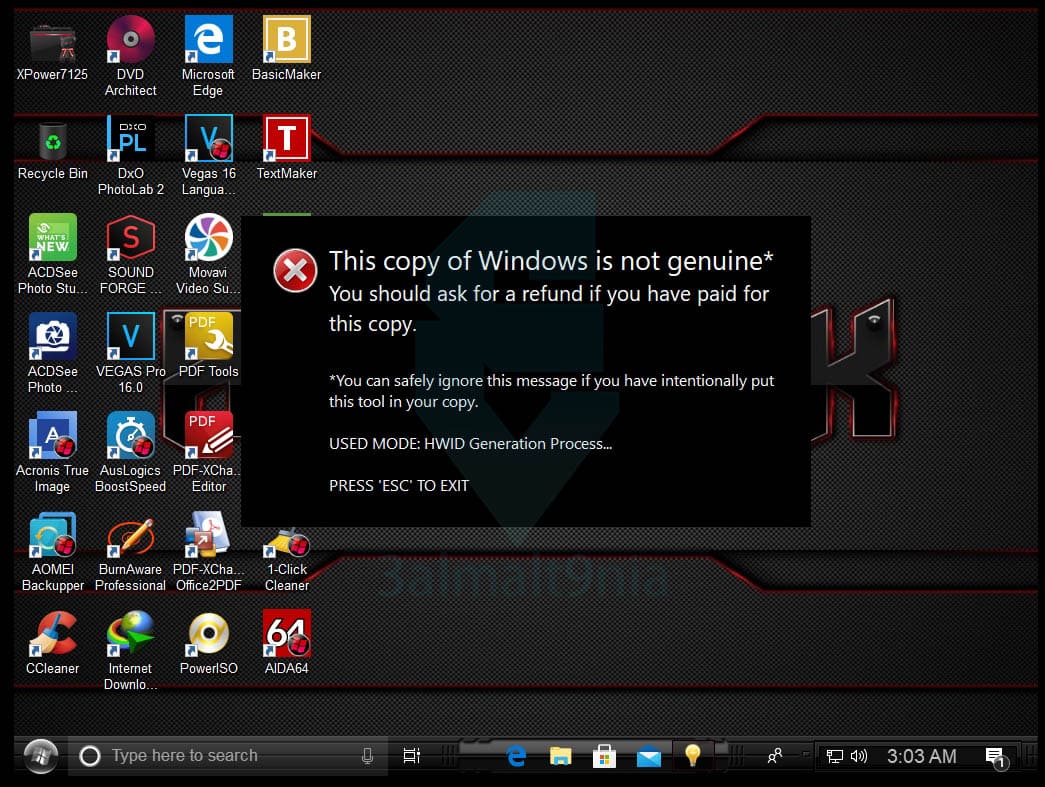The height and width of the screenshot is (787, 1045).
Task: Open Action Center notifications icon
Action: [x=996, y=757]
